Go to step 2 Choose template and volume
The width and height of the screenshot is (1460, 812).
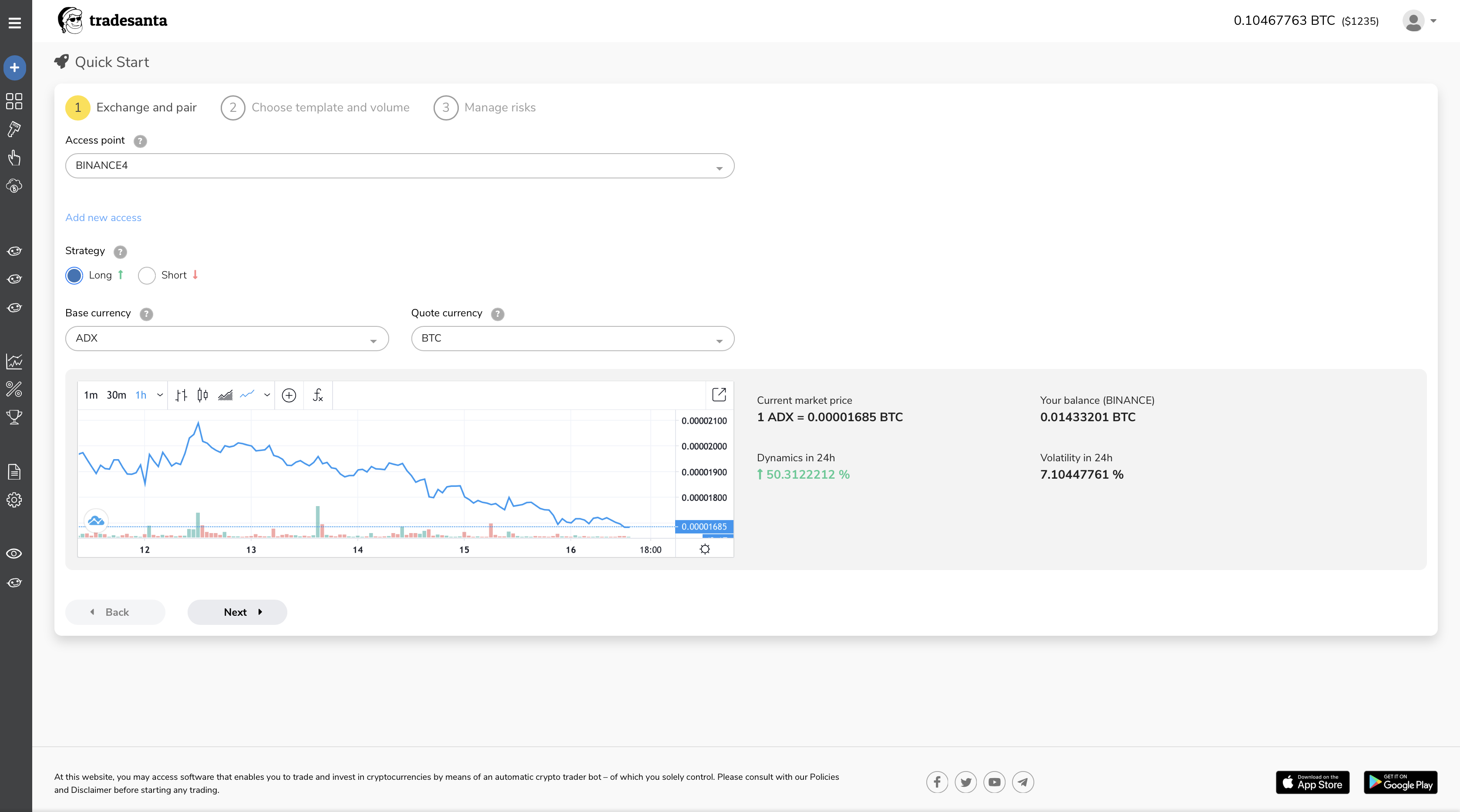[315, 107]
